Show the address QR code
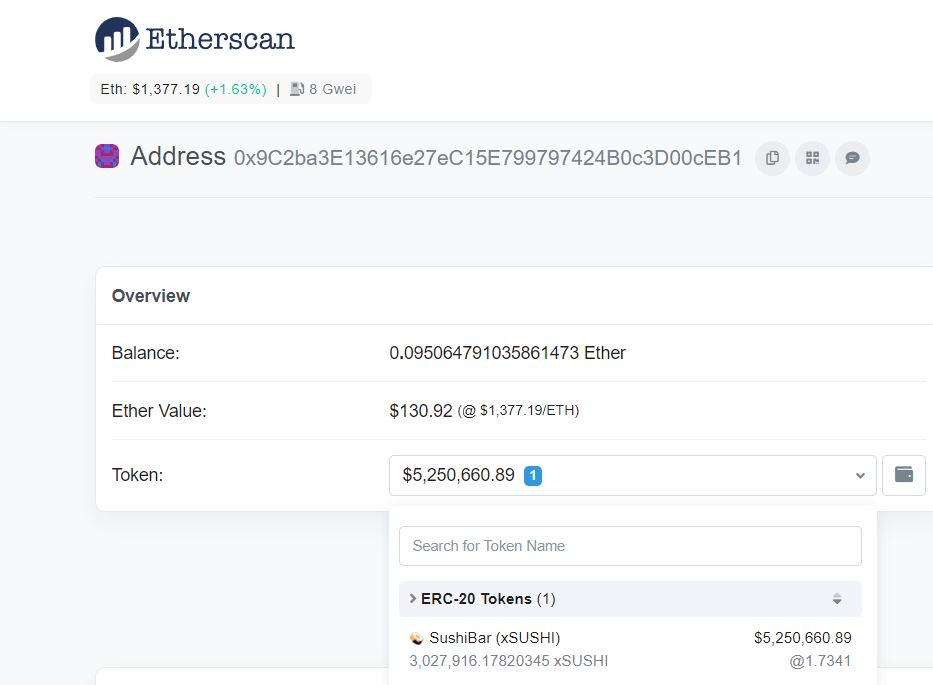This screenshot has width=933, height=685. 812,158
